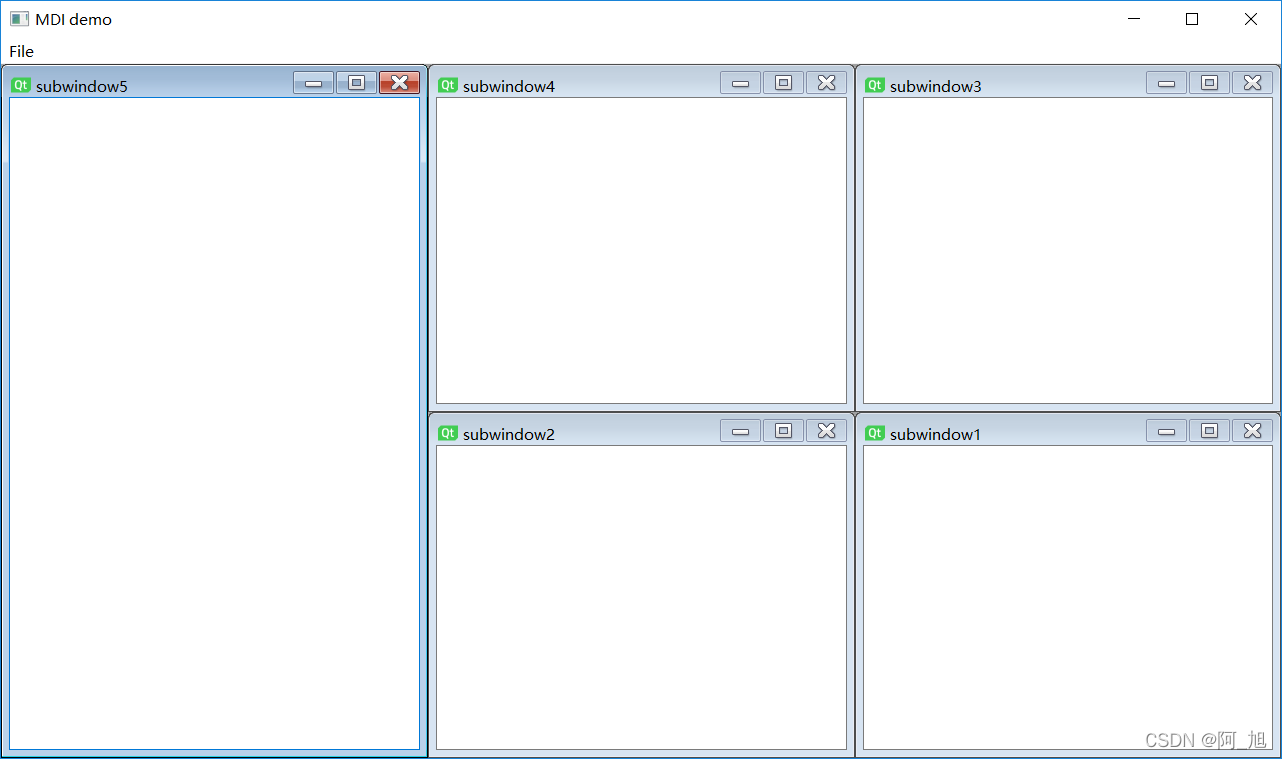Maximize subwindow3
The image size is (1282, 759).
[1209, 83]
